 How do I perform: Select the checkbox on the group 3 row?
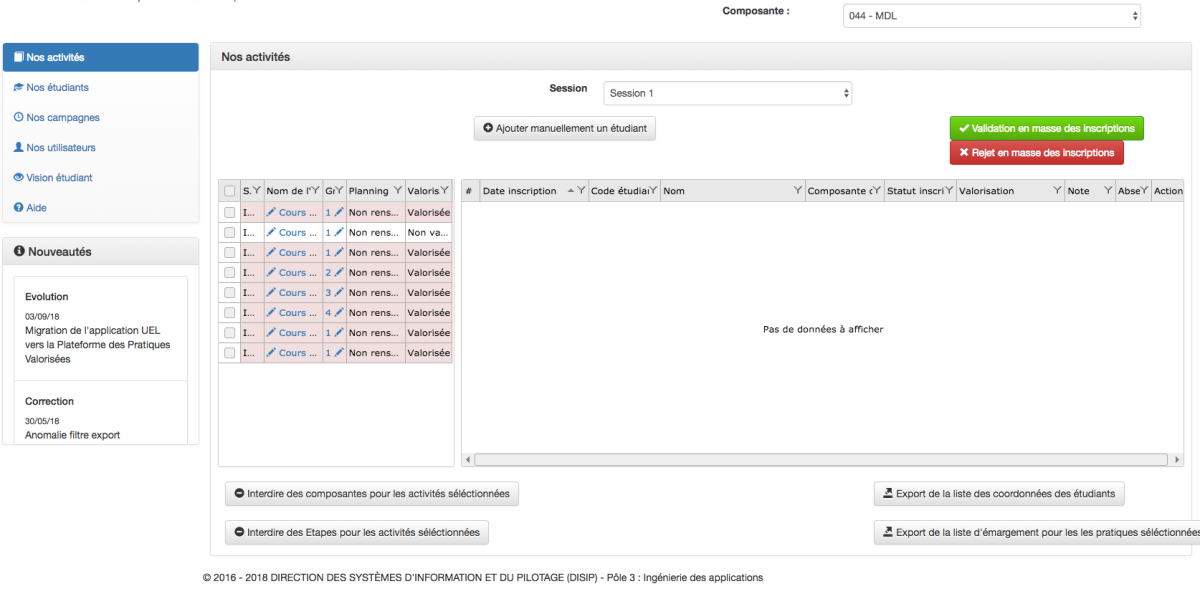[230, 292]
